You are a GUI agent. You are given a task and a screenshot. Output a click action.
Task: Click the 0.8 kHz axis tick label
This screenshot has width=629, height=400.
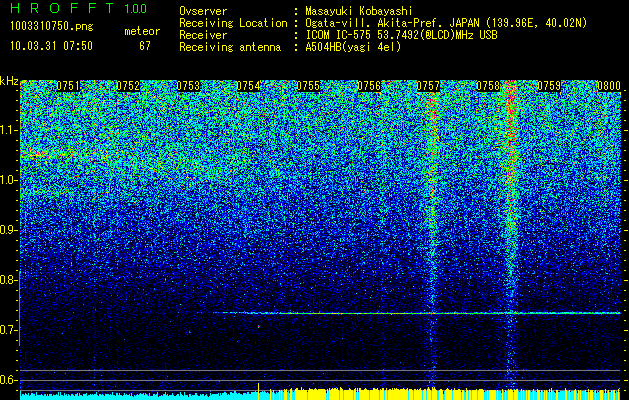click(x=9, y=280)
